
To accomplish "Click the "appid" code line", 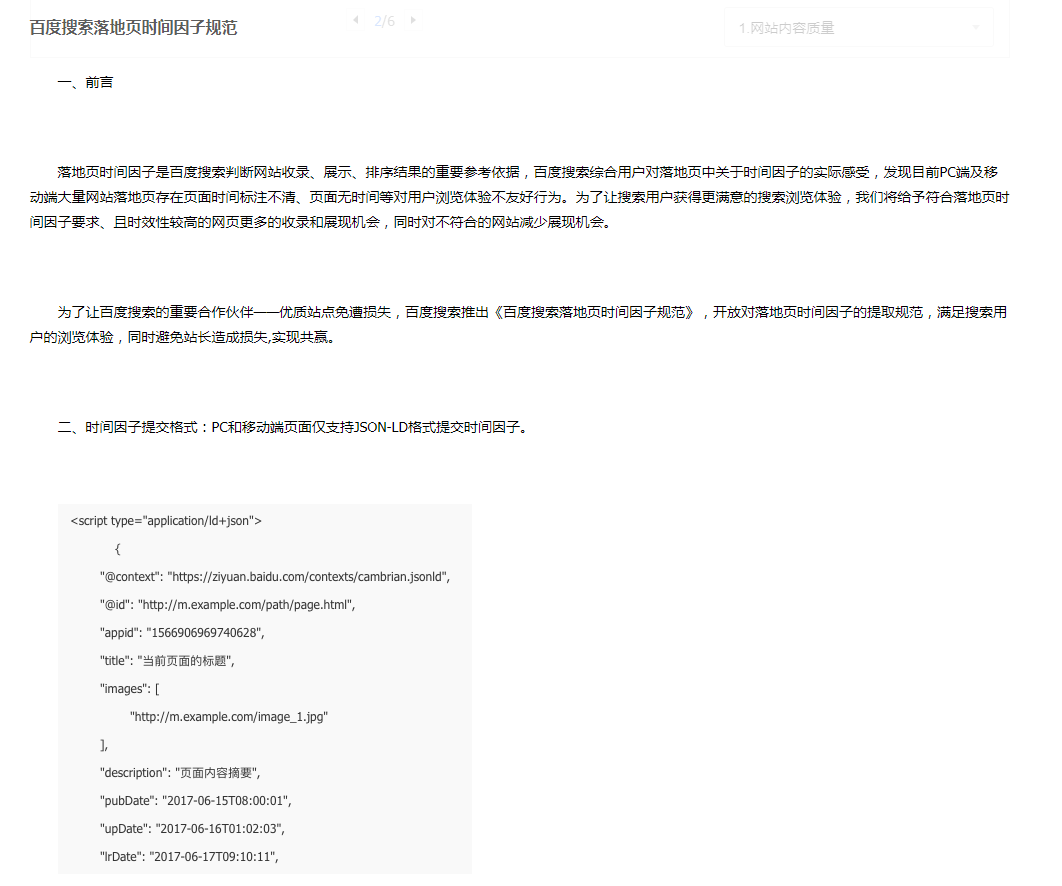I will click(182, 633).
